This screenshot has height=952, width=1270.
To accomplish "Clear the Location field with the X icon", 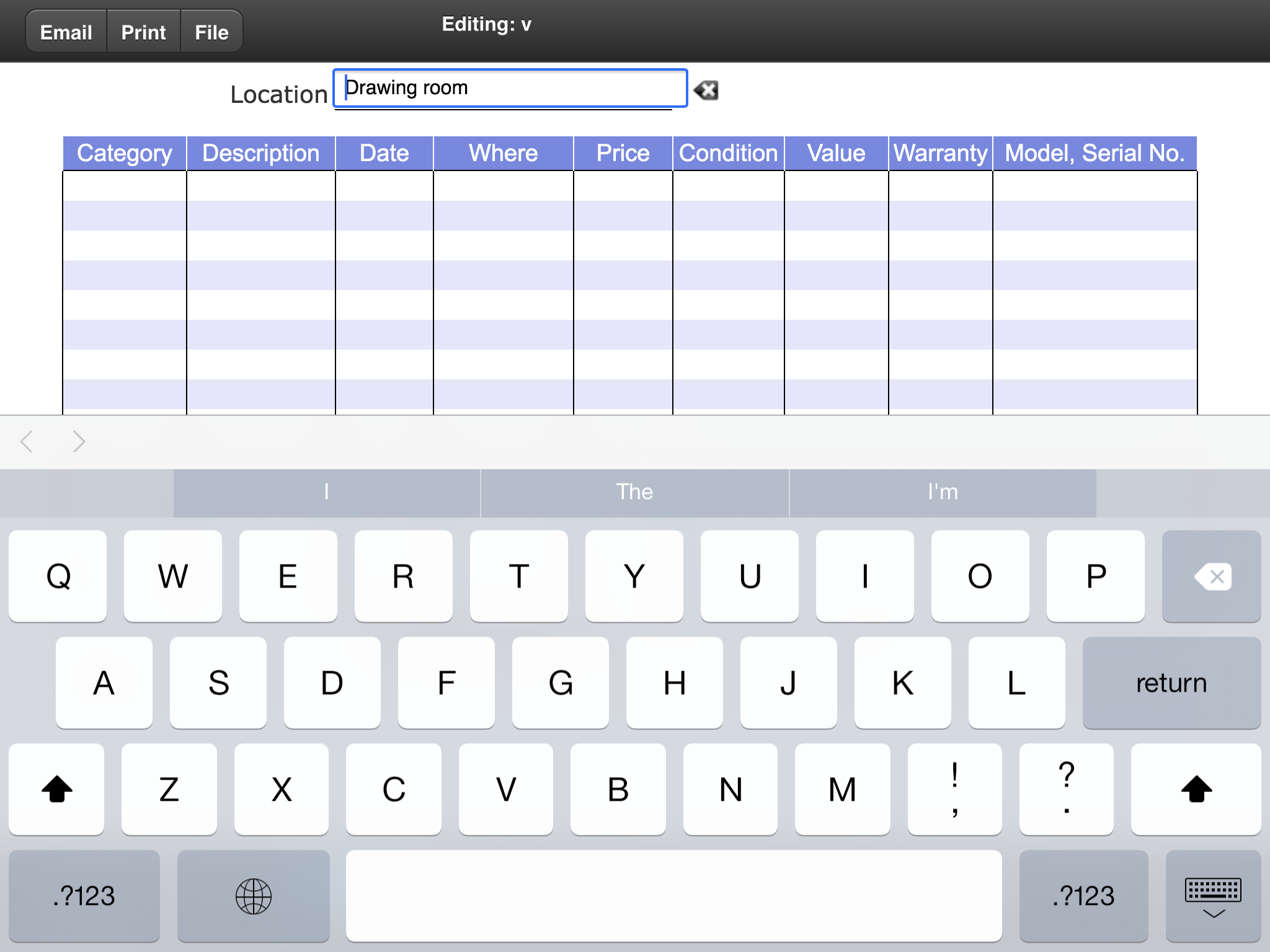I will tap(706, 90).
